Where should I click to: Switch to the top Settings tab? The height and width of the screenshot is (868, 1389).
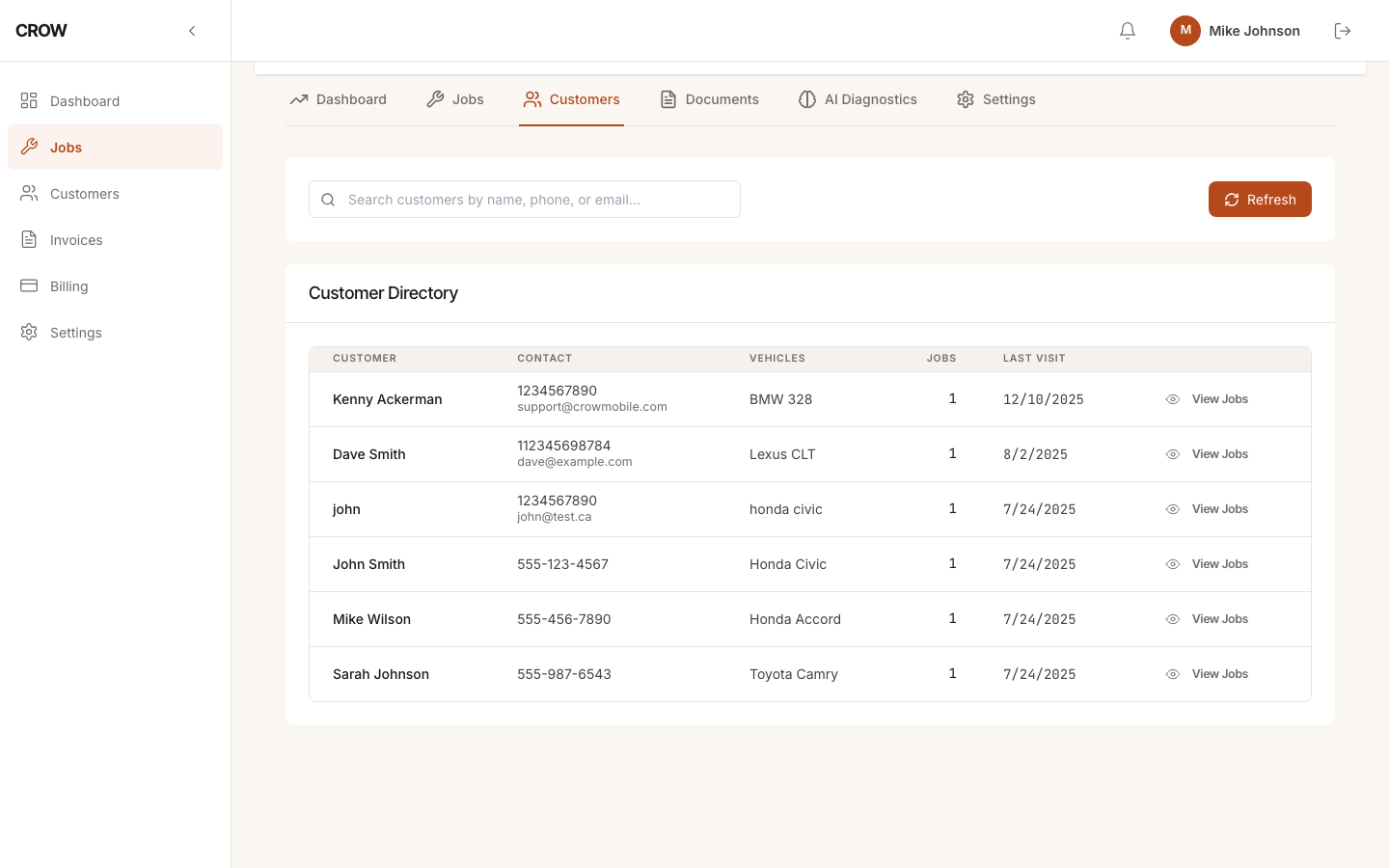click(x=996, y=99)
